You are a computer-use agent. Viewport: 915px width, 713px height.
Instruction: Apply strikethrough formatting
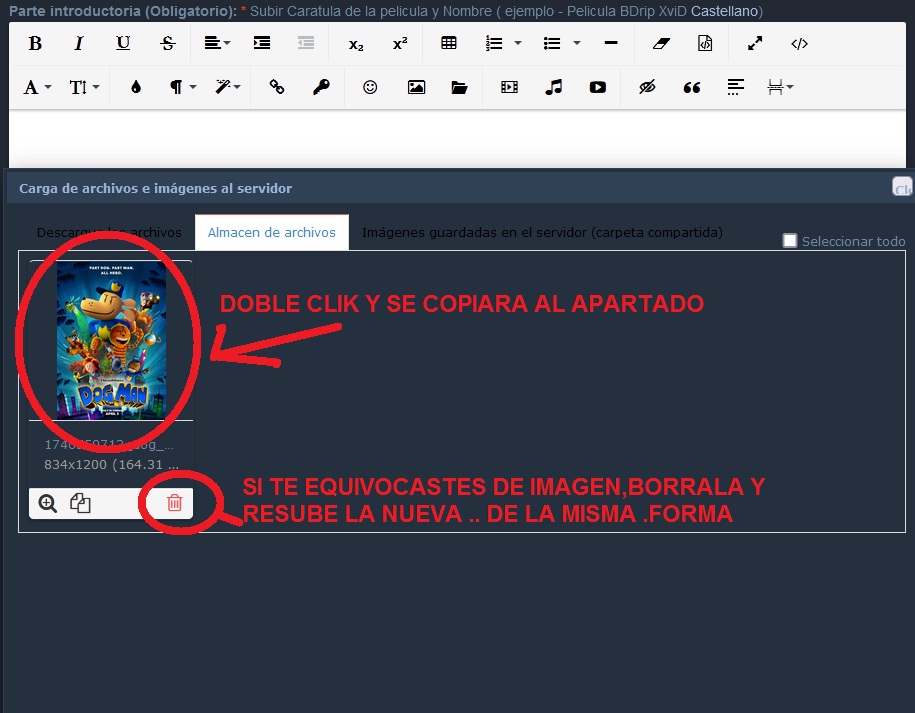point(167,43)
